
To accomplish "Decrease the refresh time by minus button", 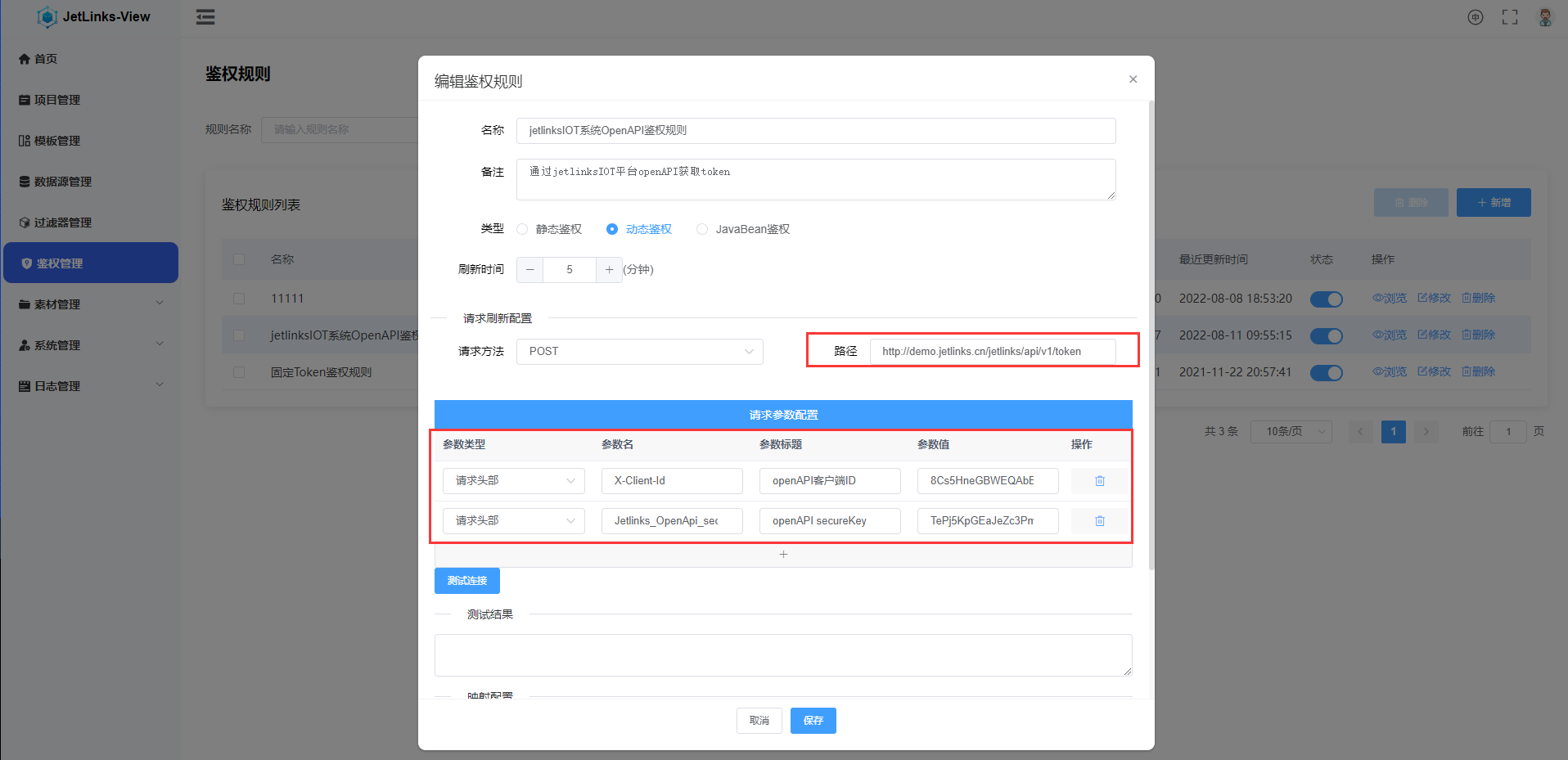I will click(x=529, y=270).
